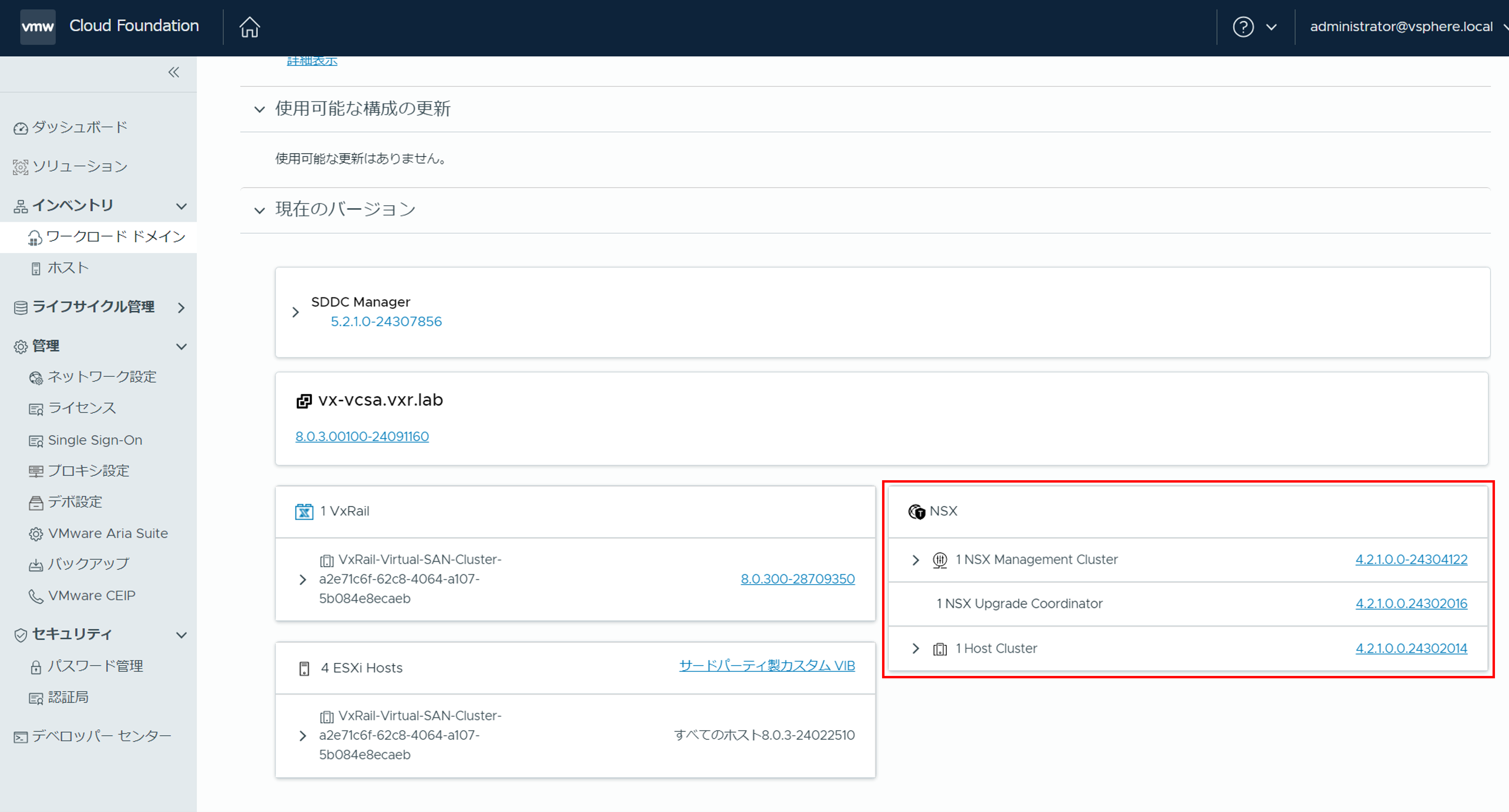Screen dimensions: 1509x812
Task: Open デベロッパー センター menu item
Action: [x=101, y=736]
